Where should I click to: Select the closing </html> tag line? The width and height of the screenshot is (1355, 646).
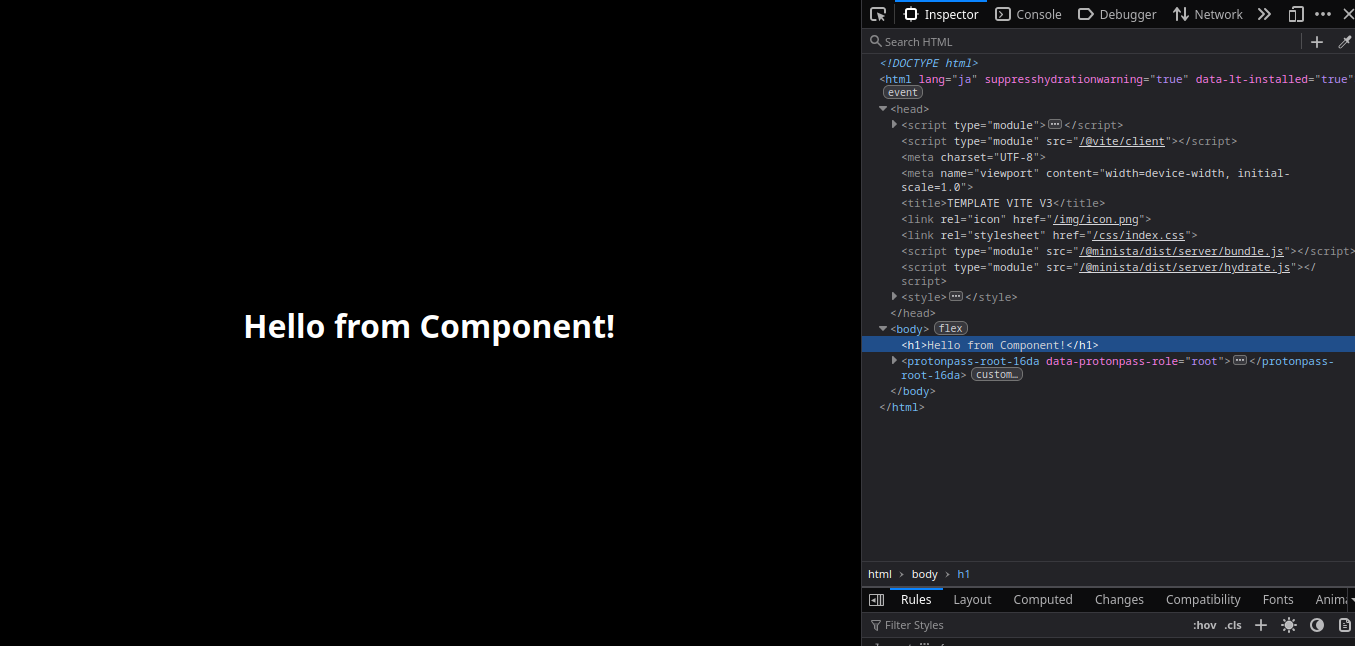click(x=902, y=407)
